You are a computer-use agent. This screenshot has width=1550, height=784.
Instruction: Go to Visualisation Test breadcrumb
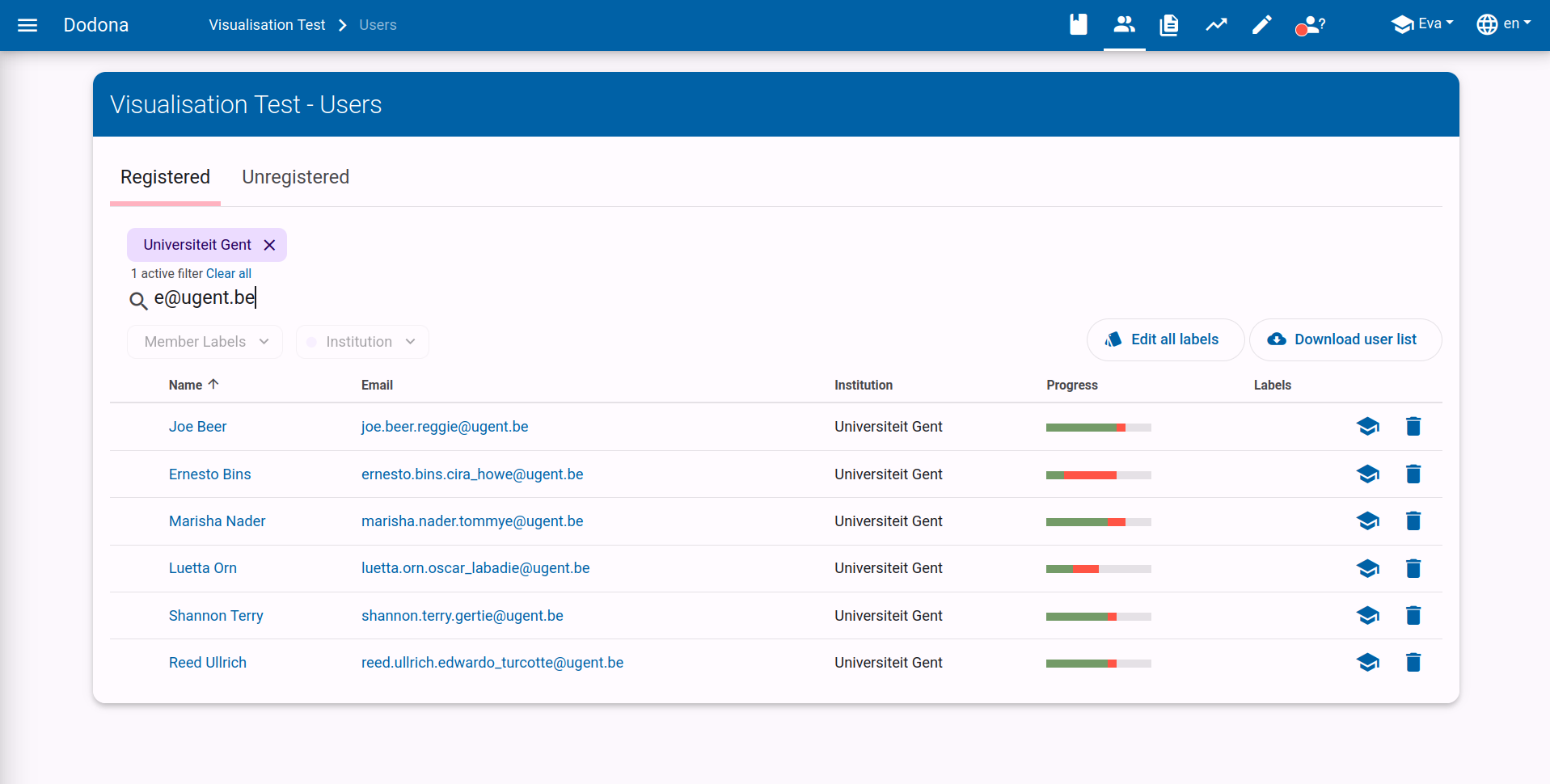(267, 25)
